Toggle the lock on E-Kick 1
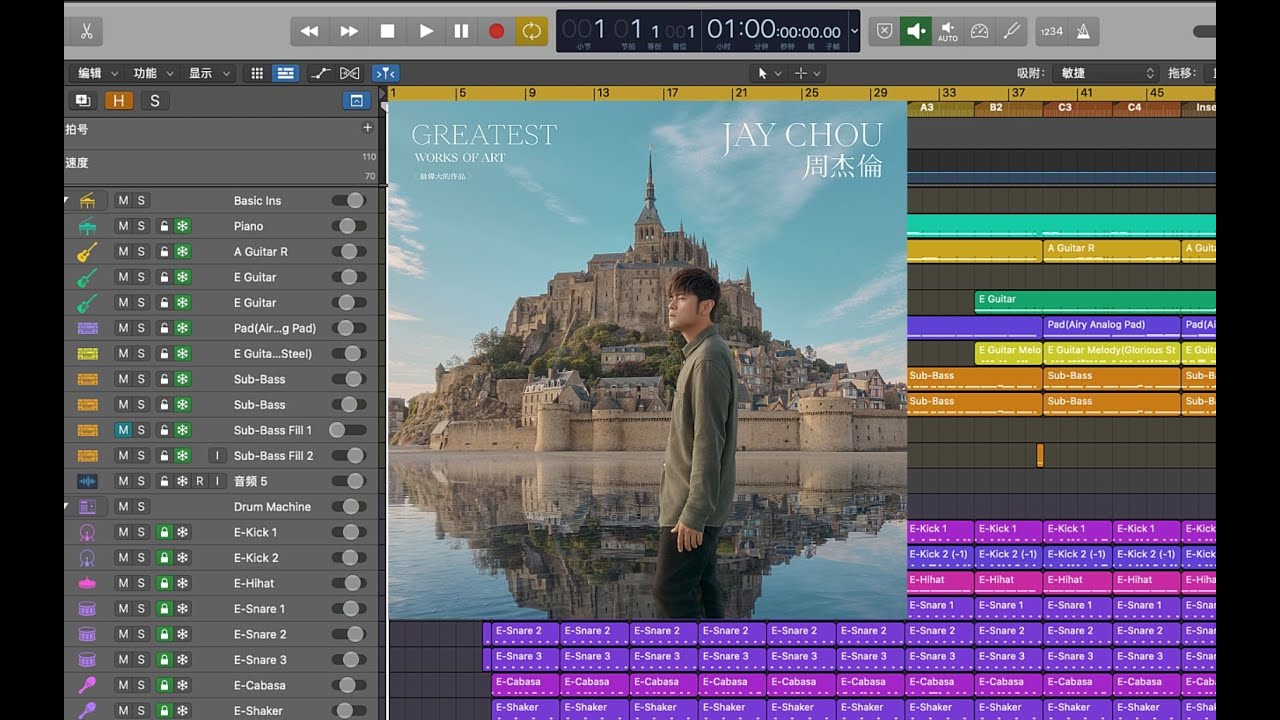 tap(164, 532)
